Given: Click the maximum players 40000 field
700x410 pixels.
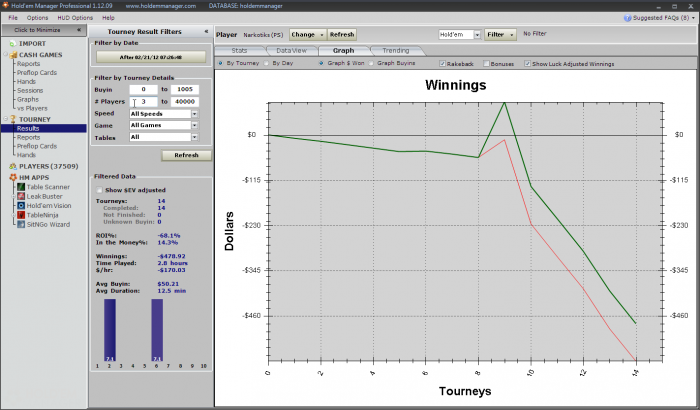Looking at the screenshot, I should 184,101.
